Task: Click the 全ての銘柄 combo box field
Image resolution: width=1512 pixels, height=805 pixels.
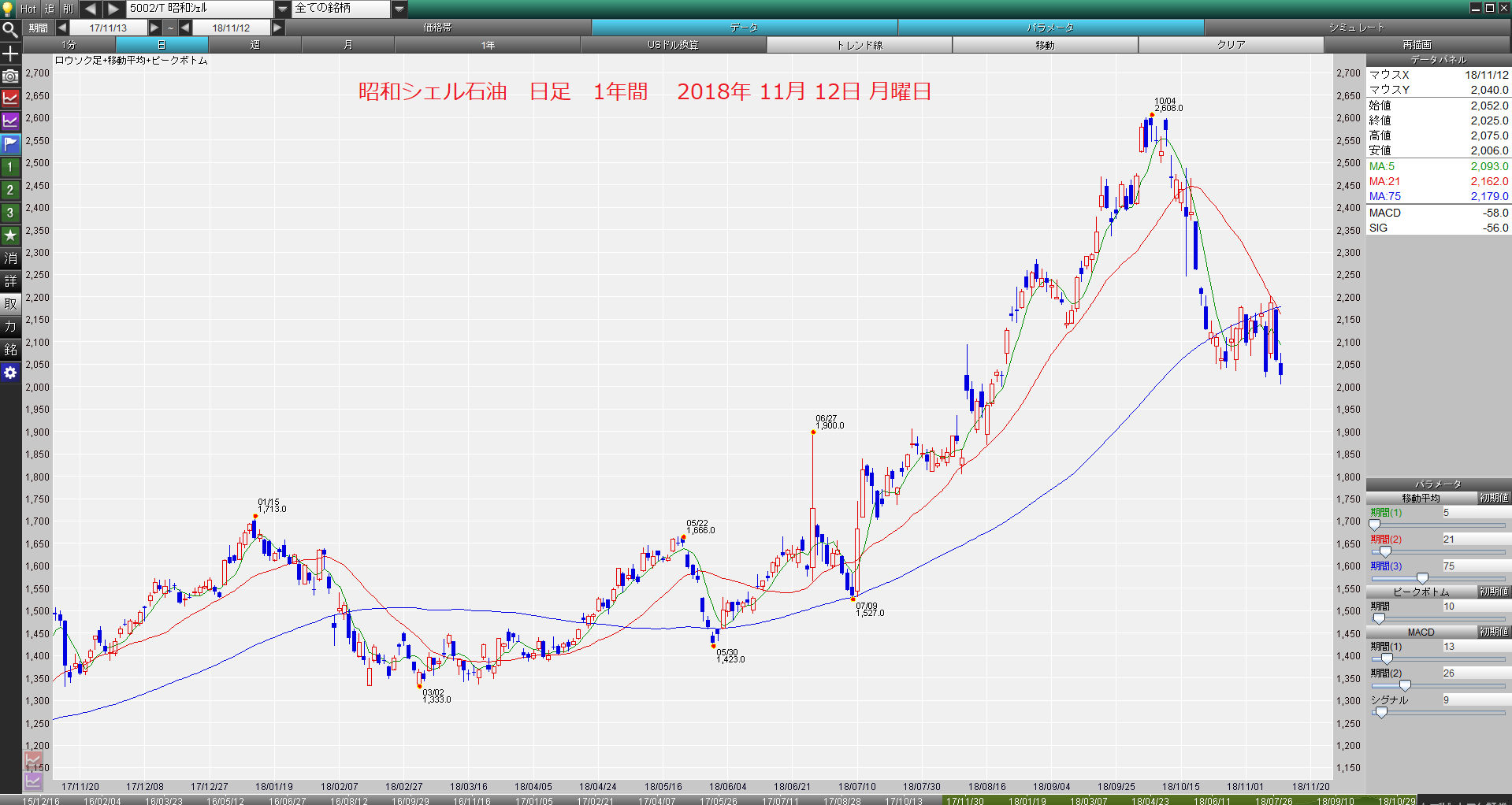Action: click(x=342, y=9)
